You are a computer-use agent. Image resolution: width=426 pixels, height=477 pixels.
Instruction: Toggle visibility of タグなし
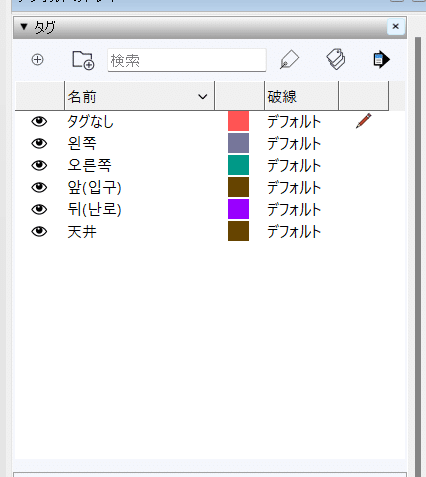[39, 121]
